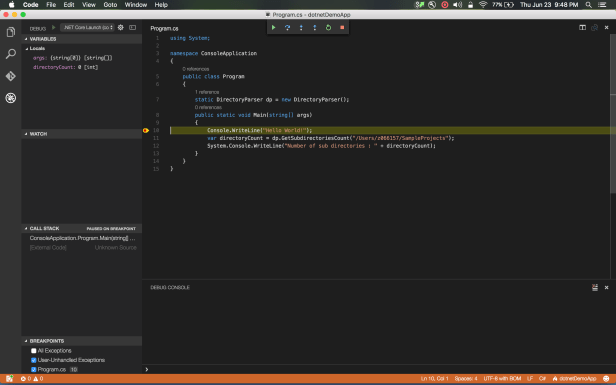Click the status bar feedback smiley
This screenshot has height=385, width=616.
coord(606,379)
